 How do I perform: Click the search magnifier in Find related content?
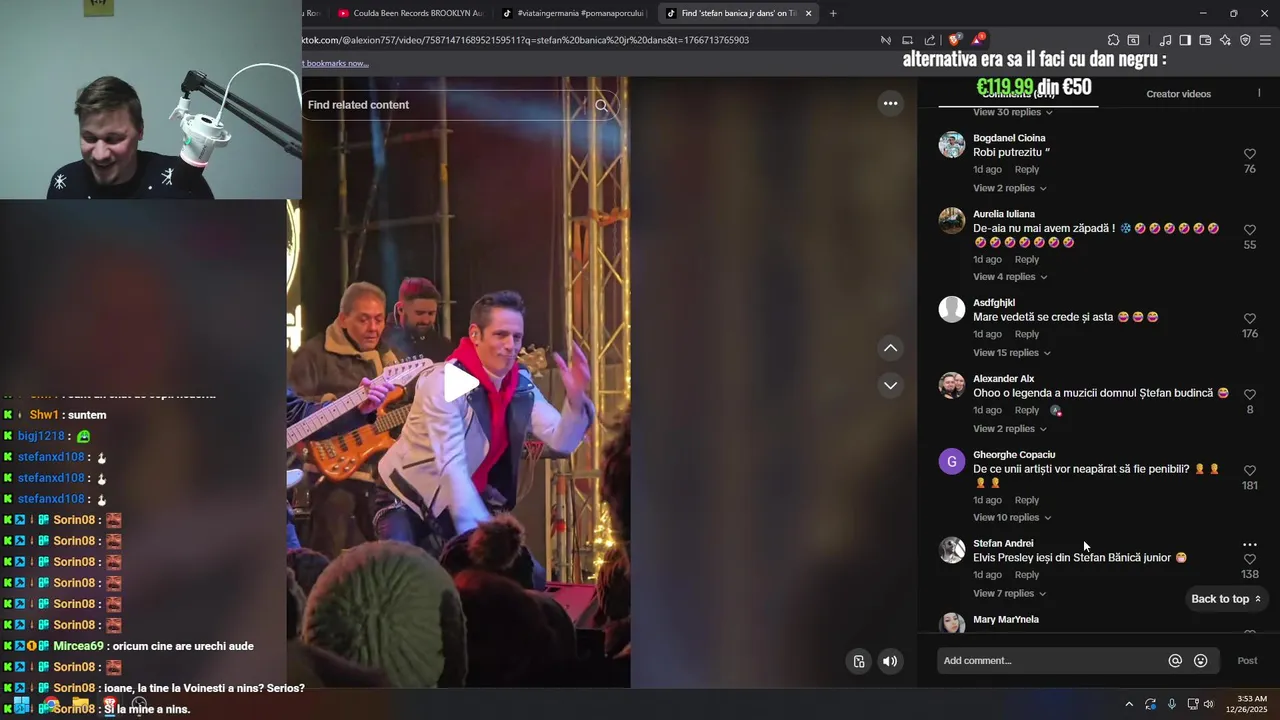pos(601,105)
